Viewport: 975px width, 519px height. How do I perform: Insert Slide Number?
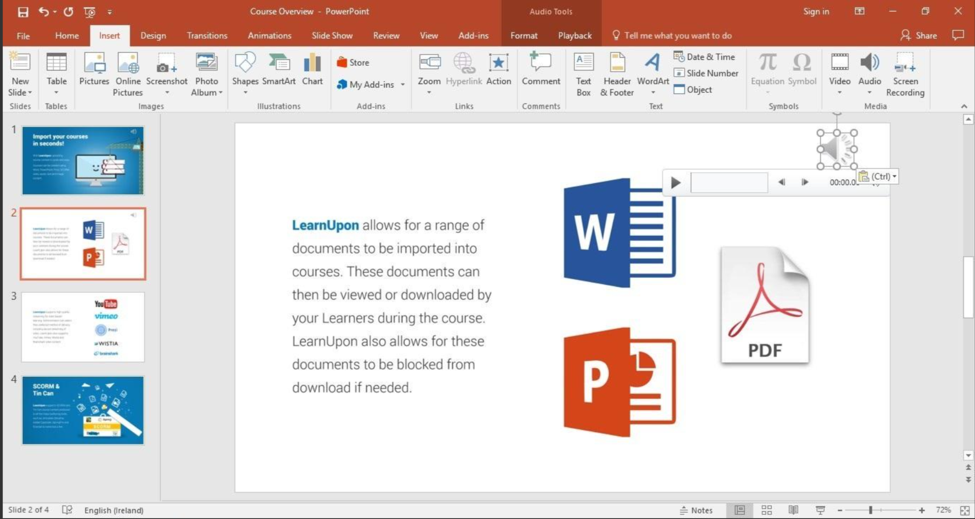pos(706,73)
